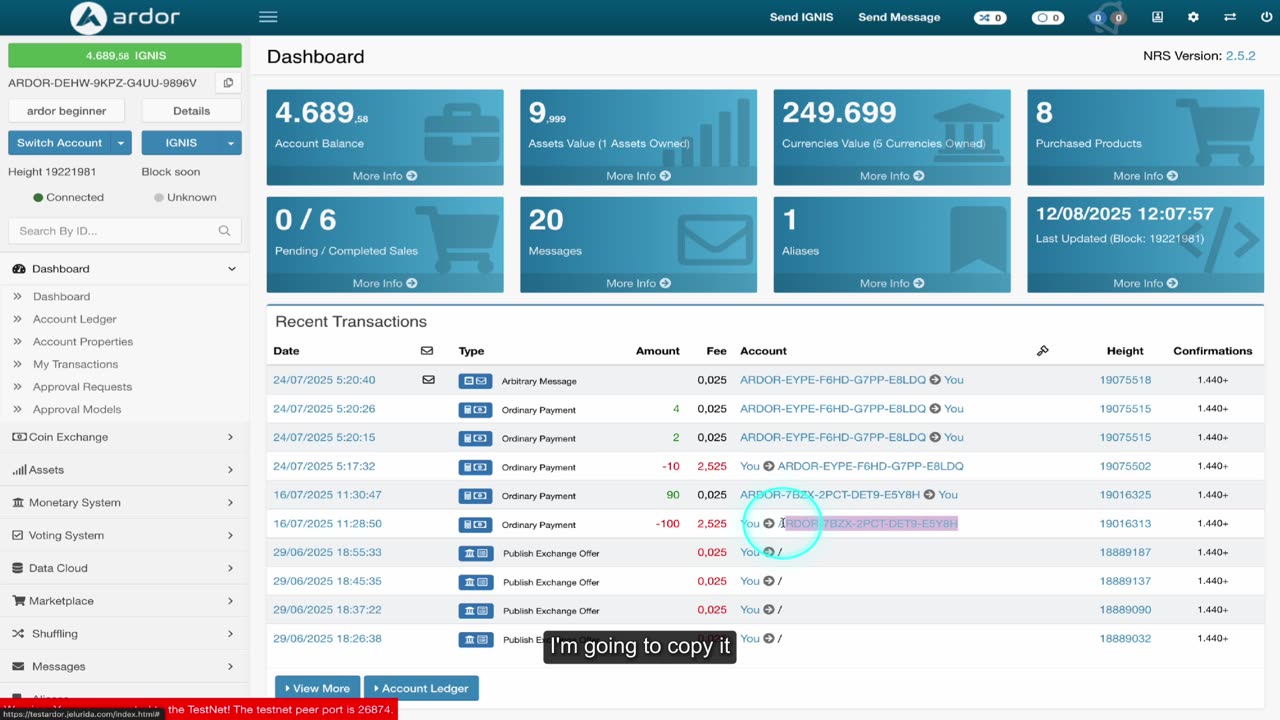
Task: Open More Info on the Account Balance card
Action: [385, 176]
